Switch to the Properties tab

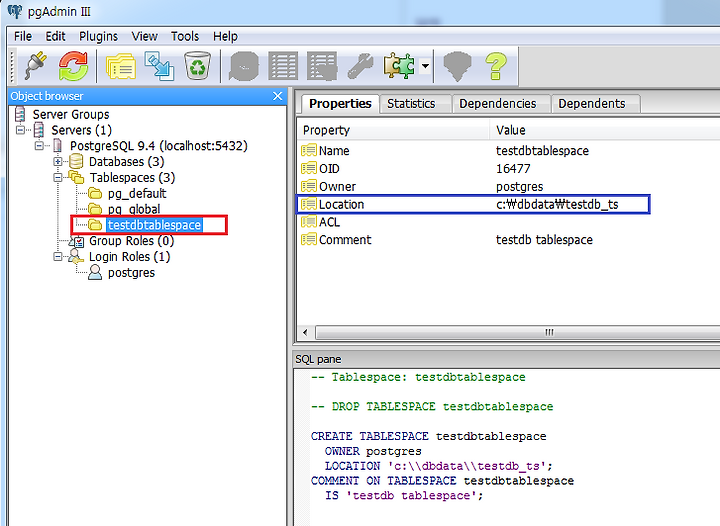(x=340, y=103)
